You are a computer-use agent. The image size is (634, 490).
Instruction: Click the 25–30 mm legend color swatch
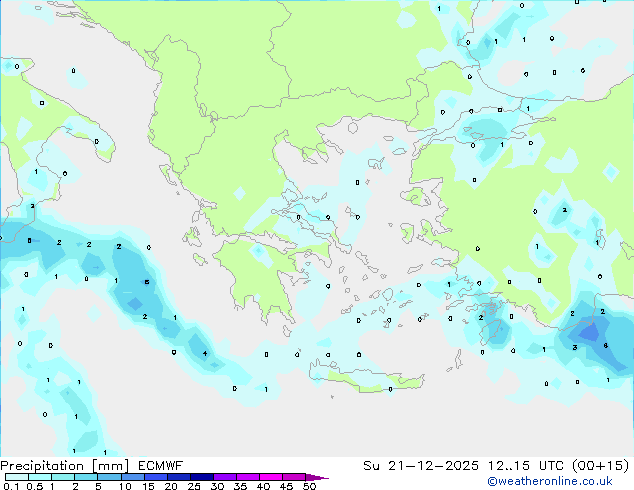click(x=202, y=477)
